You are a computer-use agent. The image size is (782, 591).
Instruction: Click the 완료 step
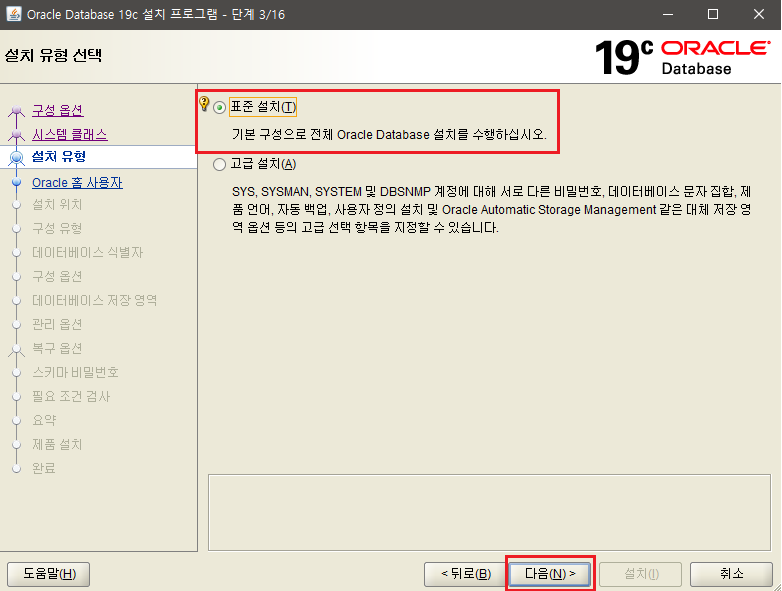pyautogui.click(x=43, y=468)
